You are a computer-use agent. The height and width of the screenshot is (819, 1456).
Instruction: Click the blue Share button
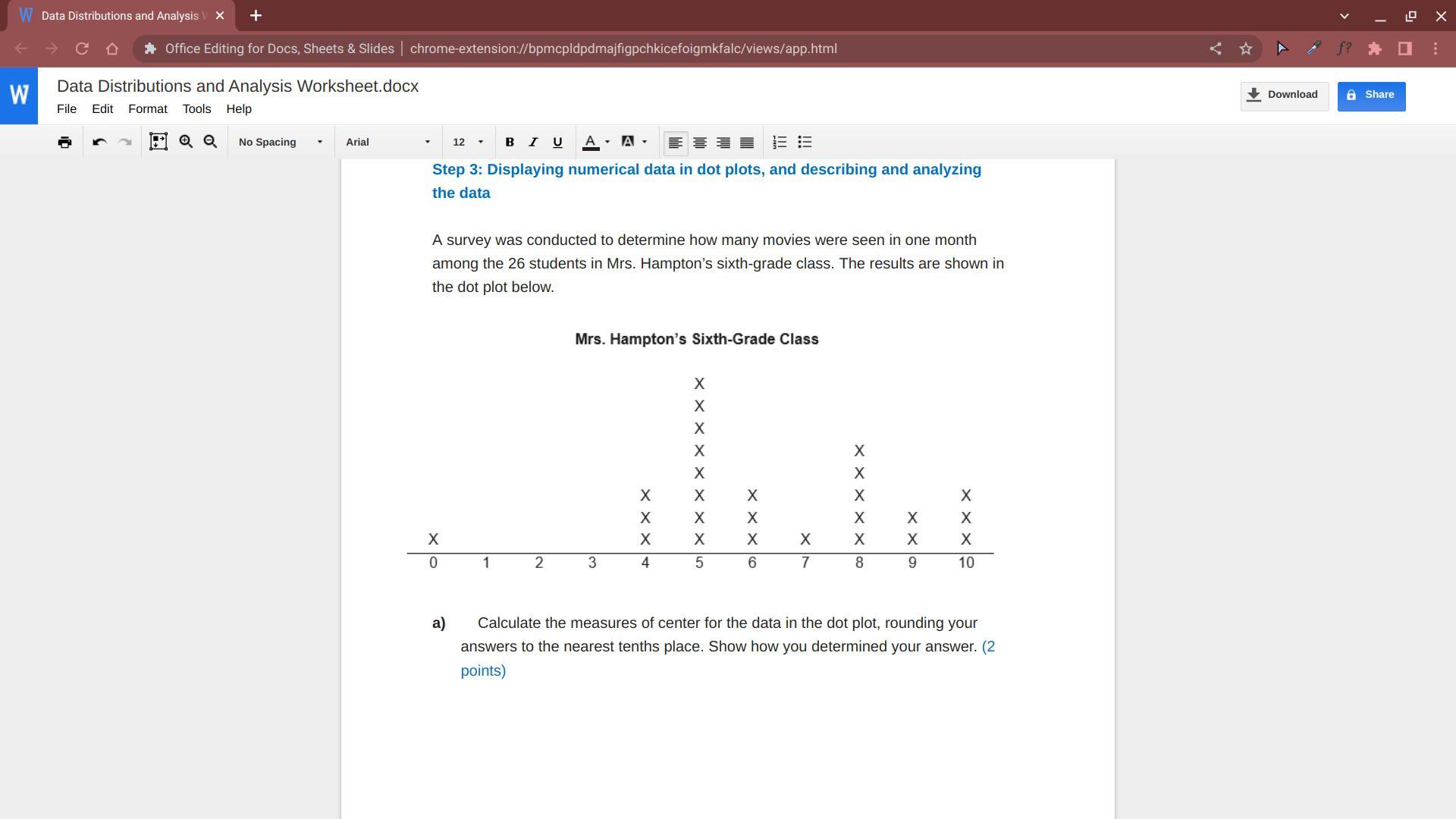(1370, 96)
